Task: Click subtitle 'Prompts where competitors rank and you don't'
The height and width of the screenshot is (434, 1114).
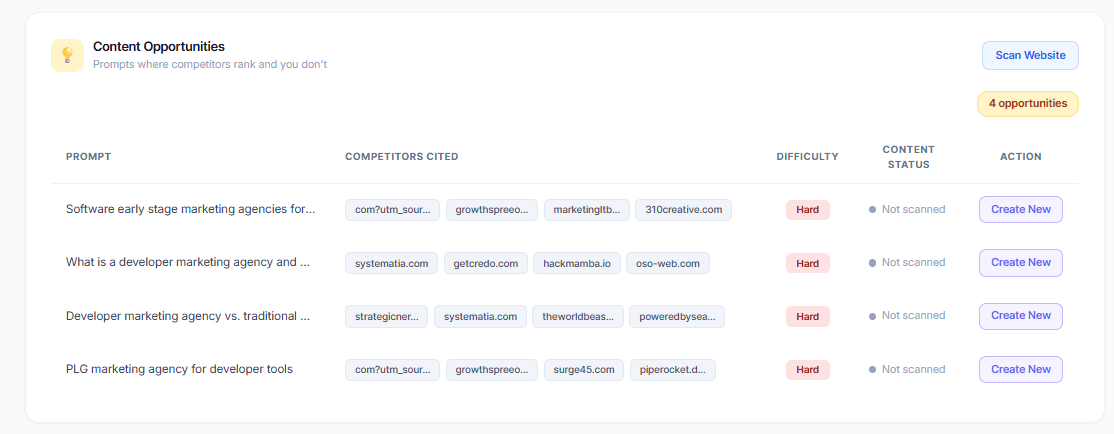Action: tap(210, 65)
